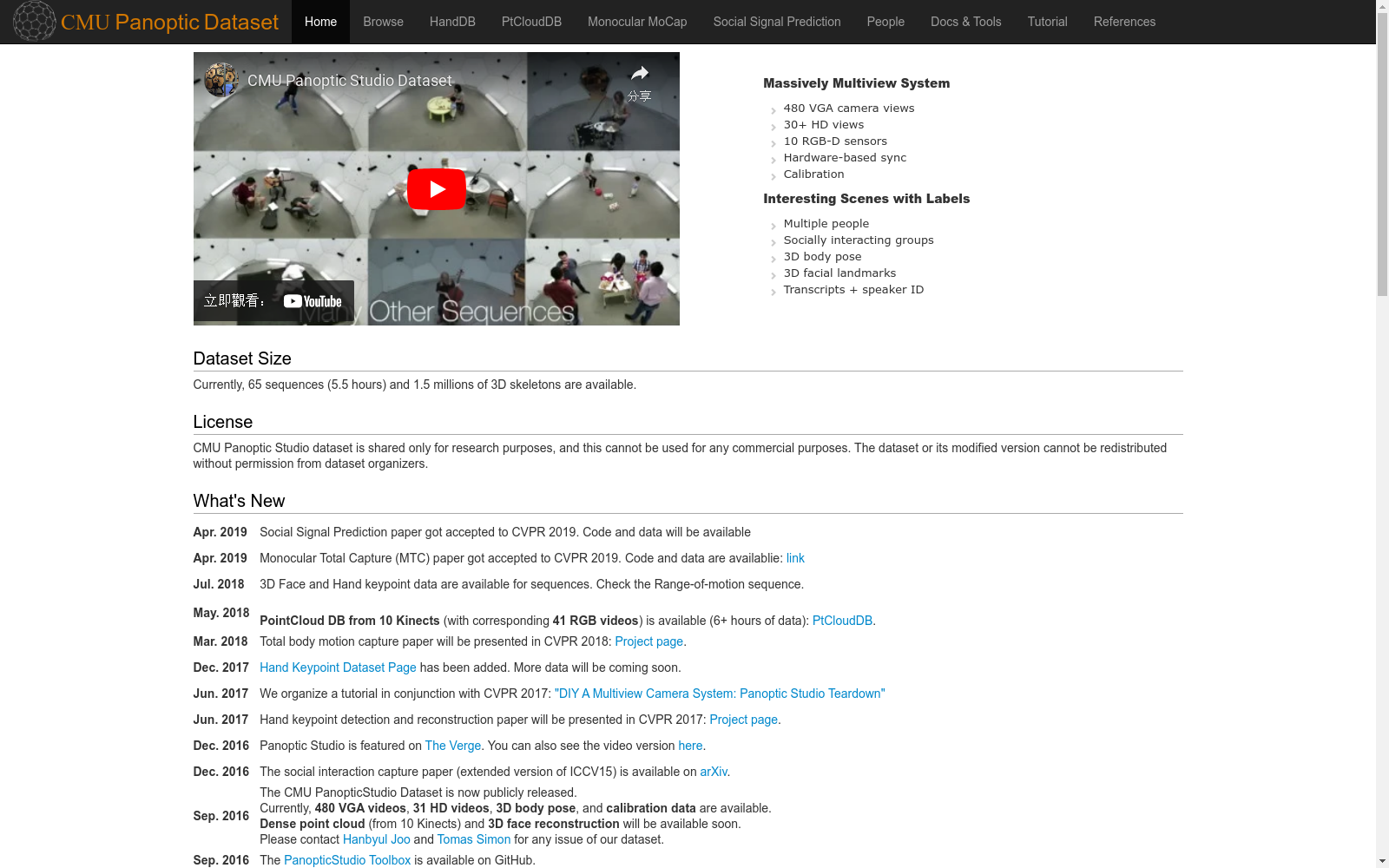
Task: Open the video version 'here' link
Action: [x=690, y=746]
